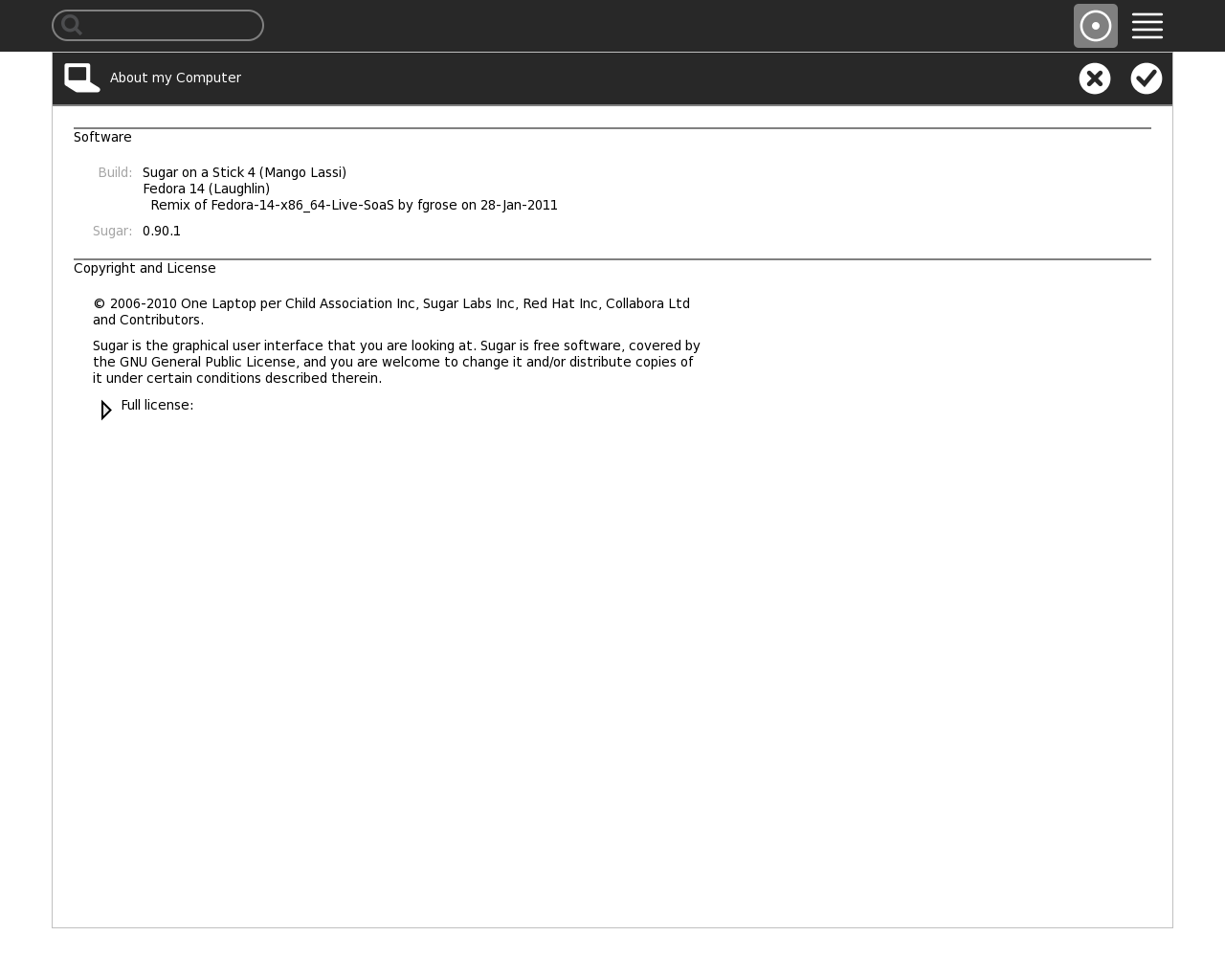Screen dimensions: 1225x980
Task: Click the 2006-2010 copyright notice text
Action: coord(390,311)
